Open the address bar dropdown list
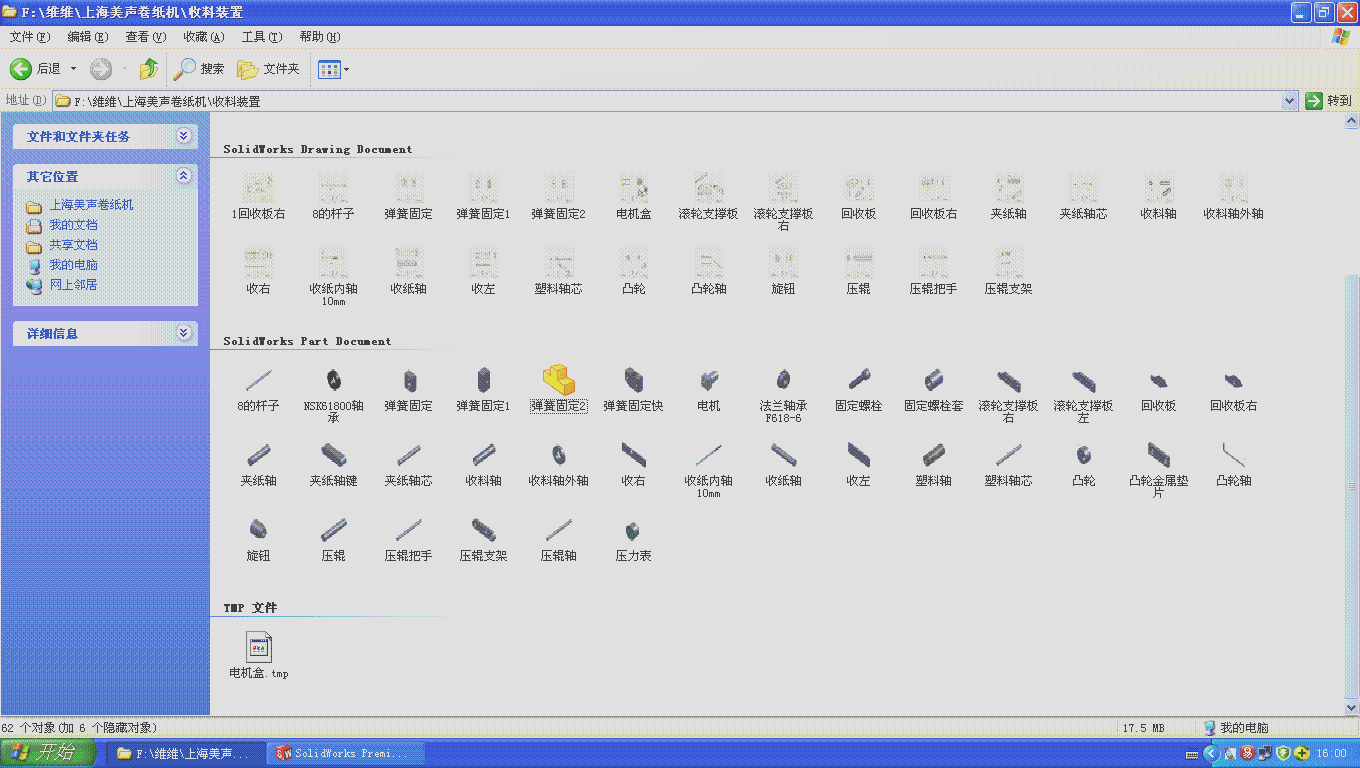This screenshot has height=768, width=1360. (x=1290, y=101)
